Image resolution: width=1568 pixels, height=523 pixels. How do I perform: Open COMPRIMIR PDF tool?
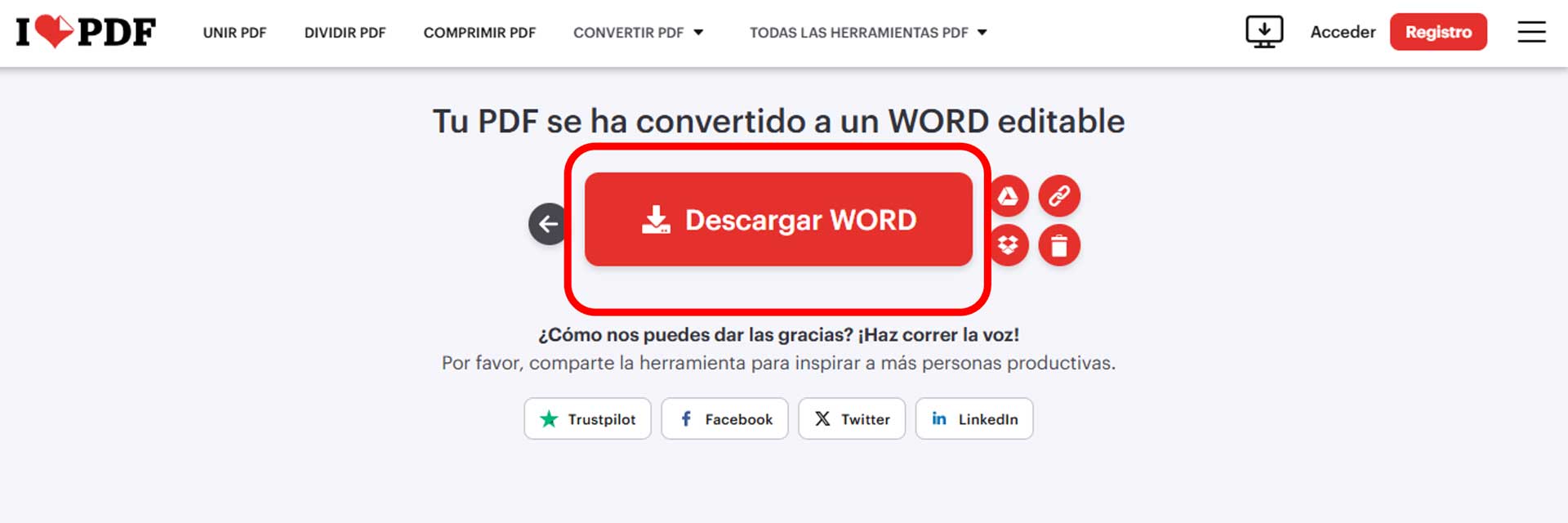click(x=479, y=33)
